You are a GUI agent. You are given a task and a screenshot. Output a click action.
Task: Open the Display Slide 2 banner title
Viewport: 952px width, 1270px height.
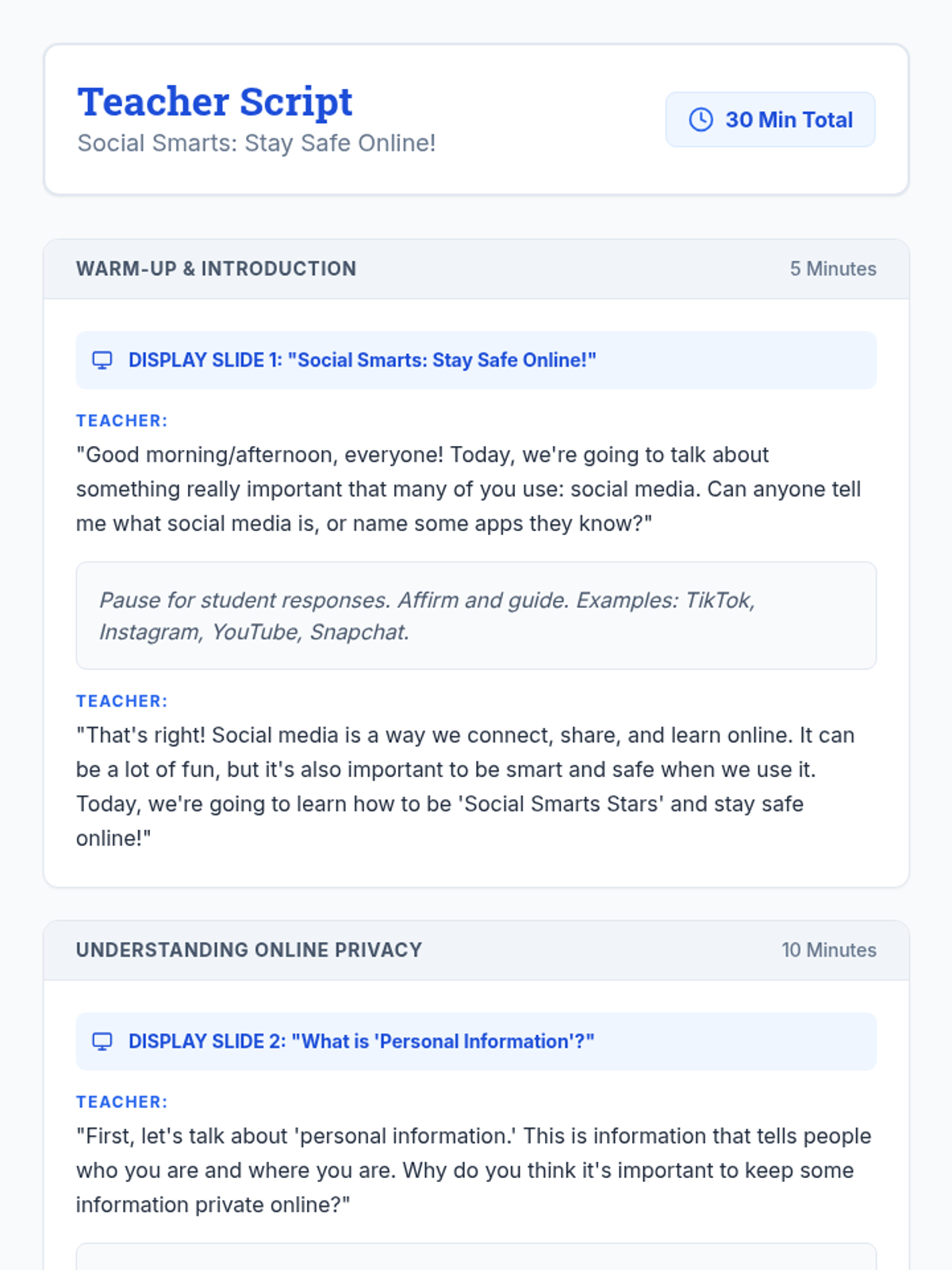[x=361, y=1041]
